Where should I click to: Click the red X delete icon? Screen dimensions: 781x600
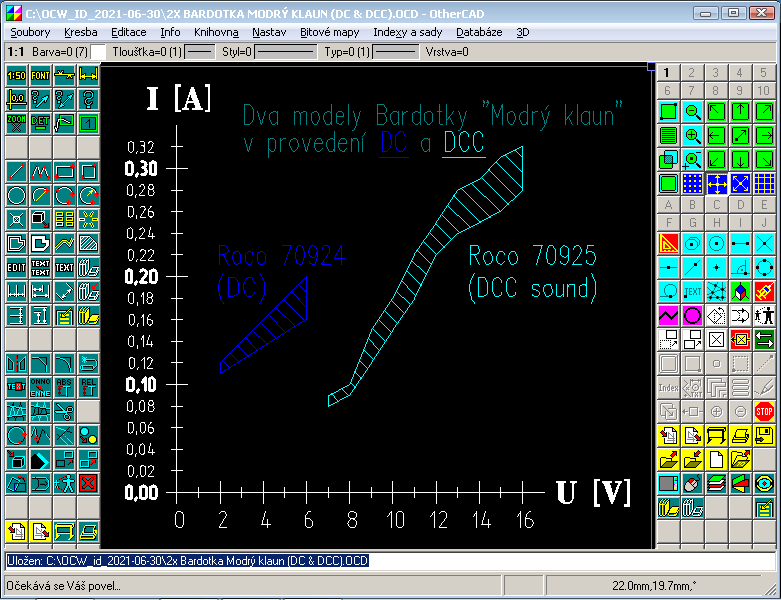pos(88,483)
